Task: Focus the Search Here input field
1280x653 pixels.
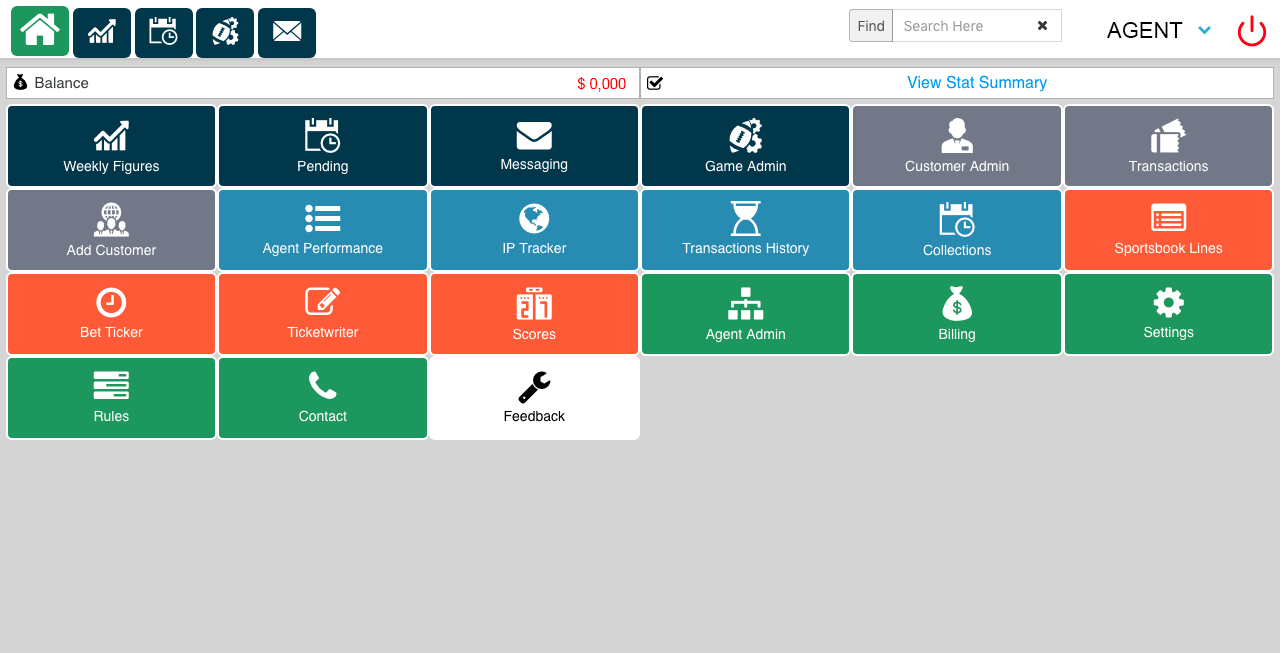Action: 960,26
